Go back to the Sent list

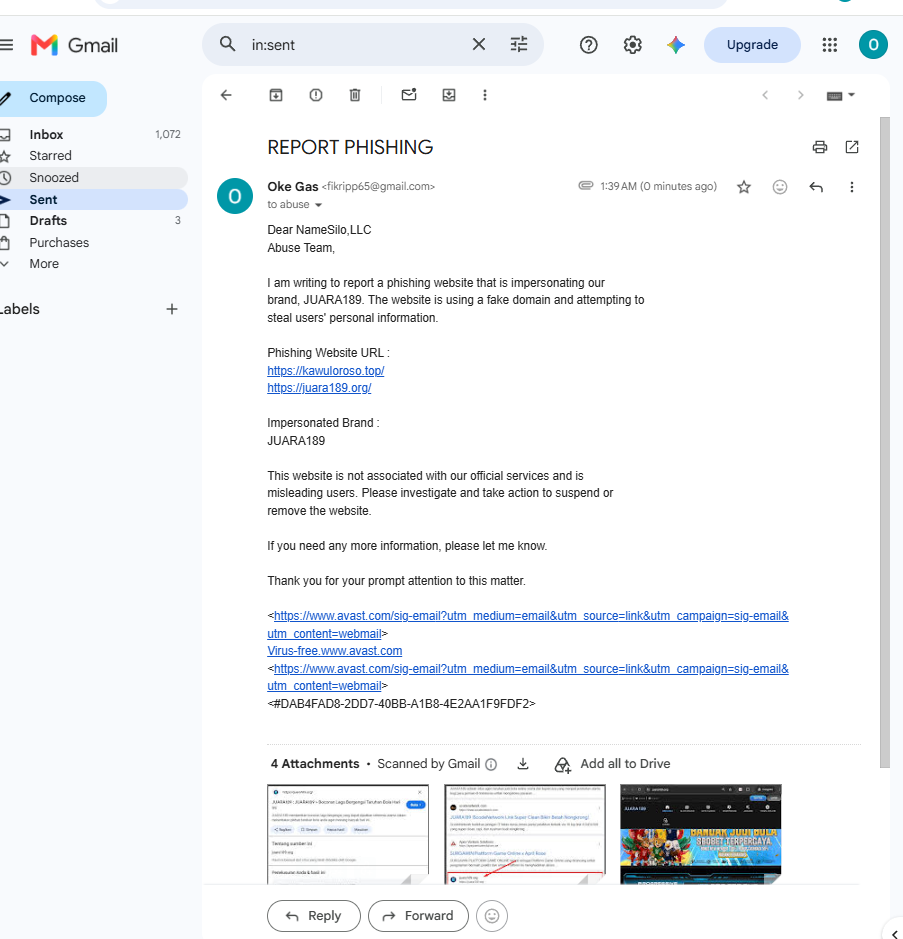226,95
